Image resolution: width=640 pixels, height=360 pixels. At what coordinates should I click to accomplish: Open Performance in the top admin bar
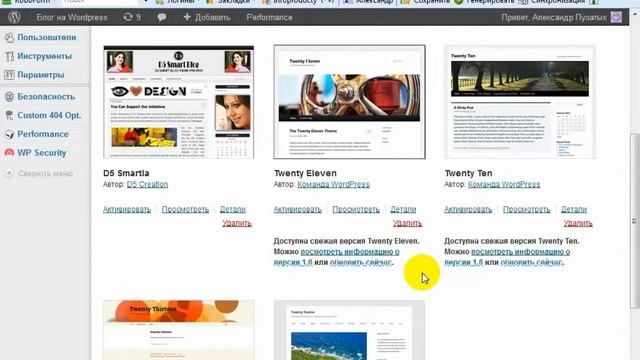tap(269, 18)
